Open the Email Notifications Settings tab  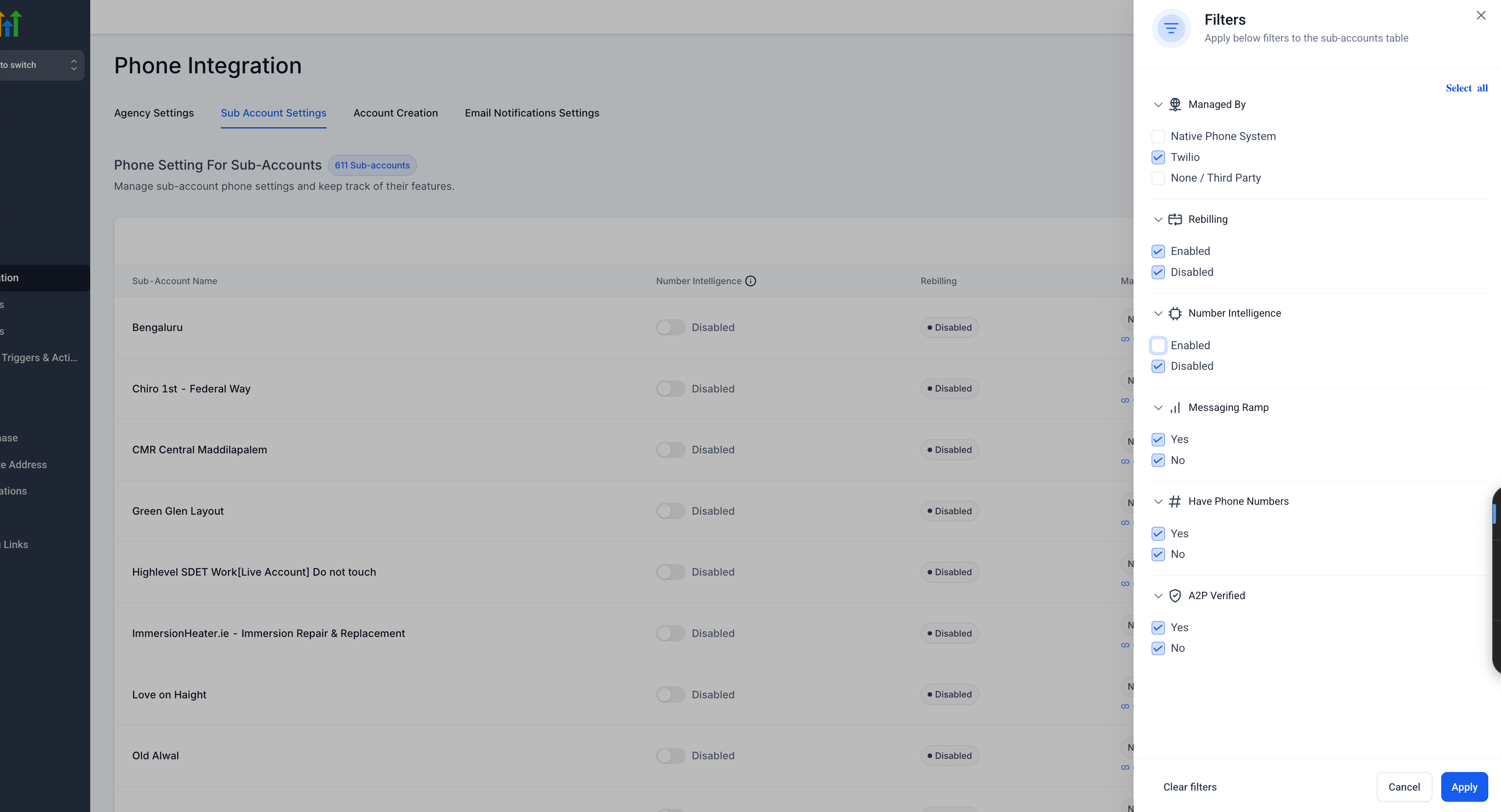[531, 113]
